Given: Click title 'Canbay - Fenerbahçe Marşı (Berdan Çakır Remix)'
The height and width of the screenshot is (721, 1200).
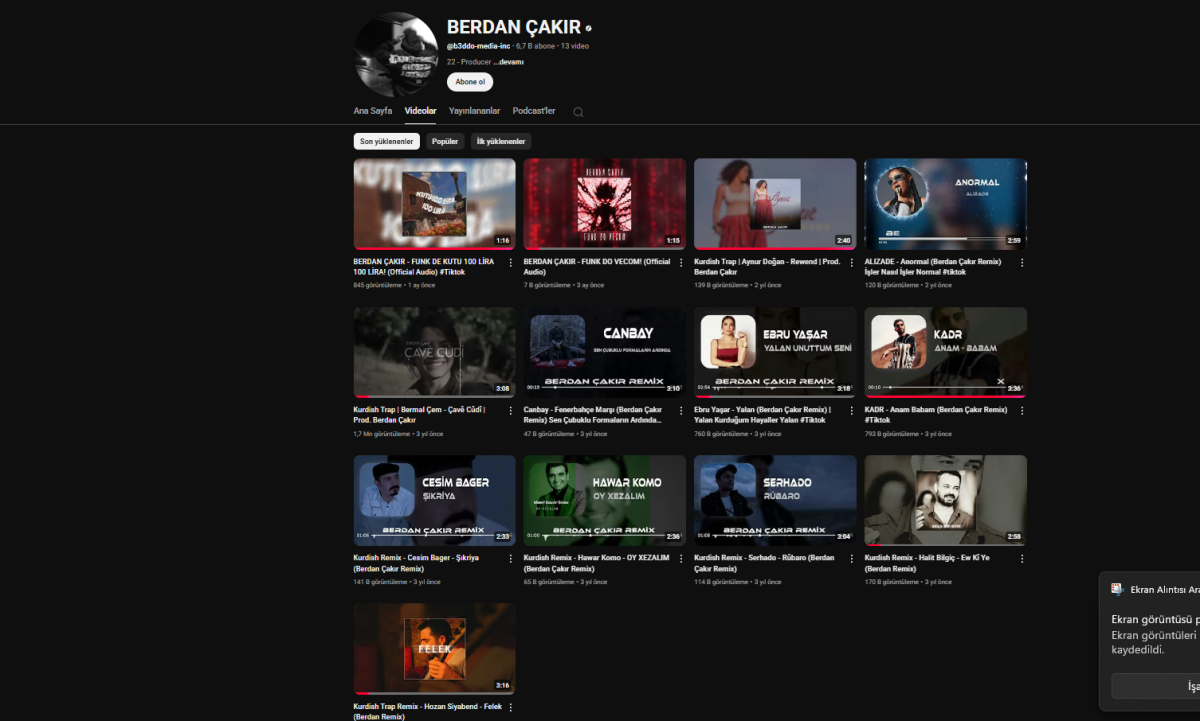Looking at the screenshot, I should click(593, 415).
